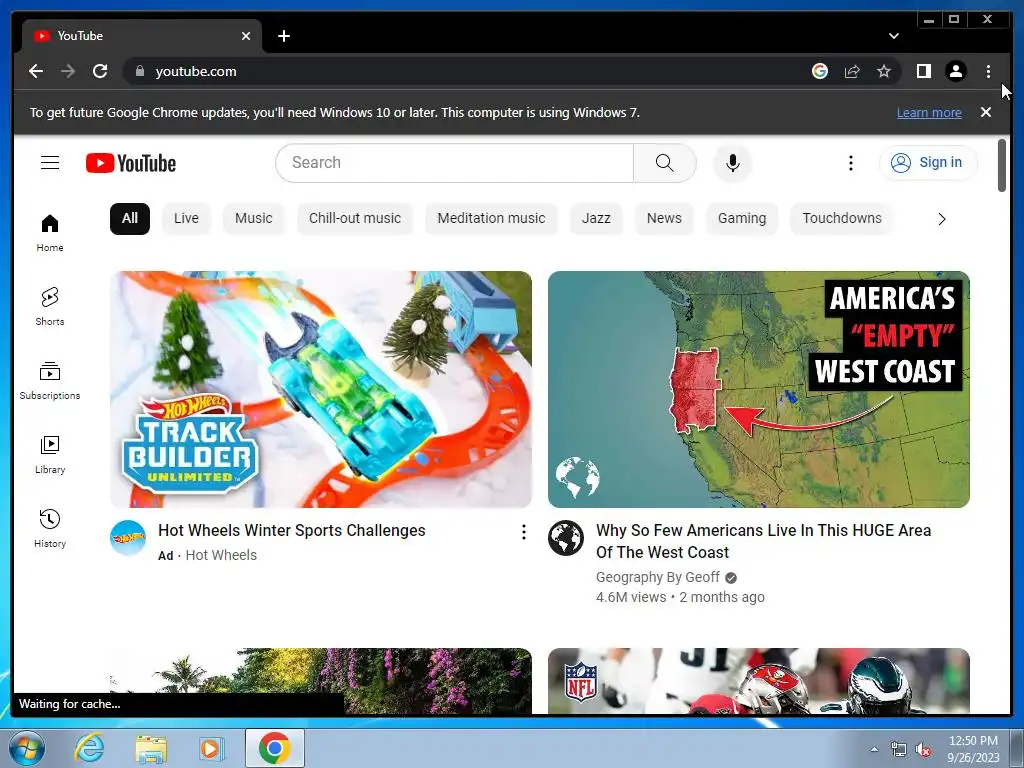Go back using browser back arrow

coord(36,71)
